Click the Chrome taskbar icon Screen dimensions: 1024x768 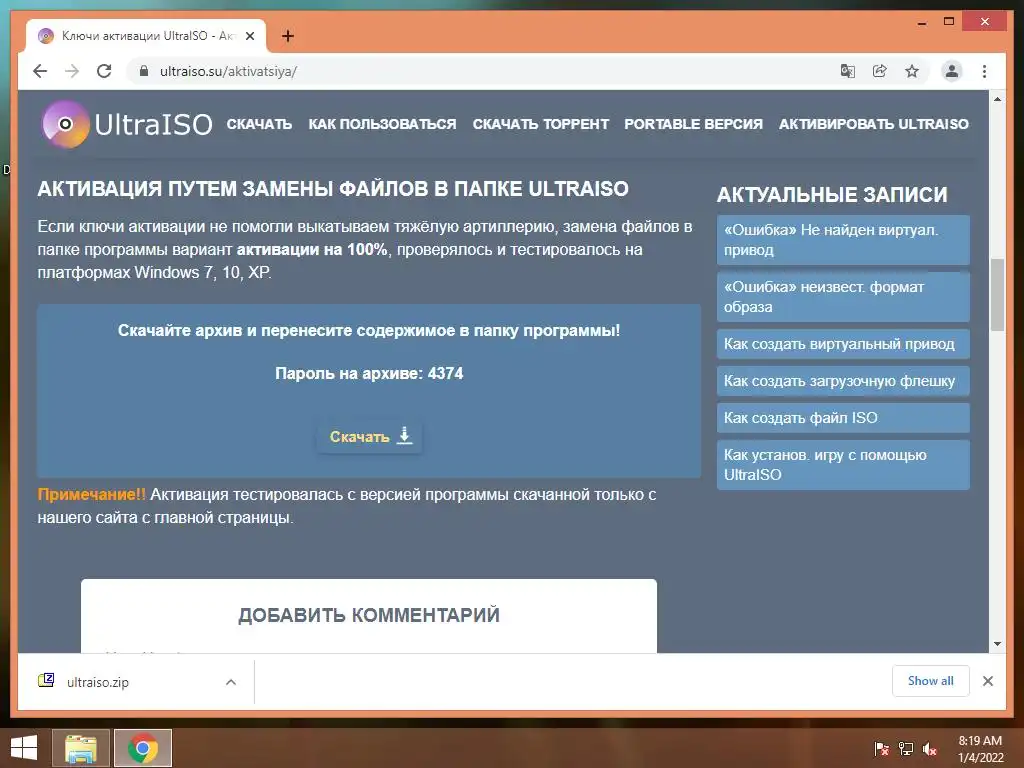click(143, 748)
